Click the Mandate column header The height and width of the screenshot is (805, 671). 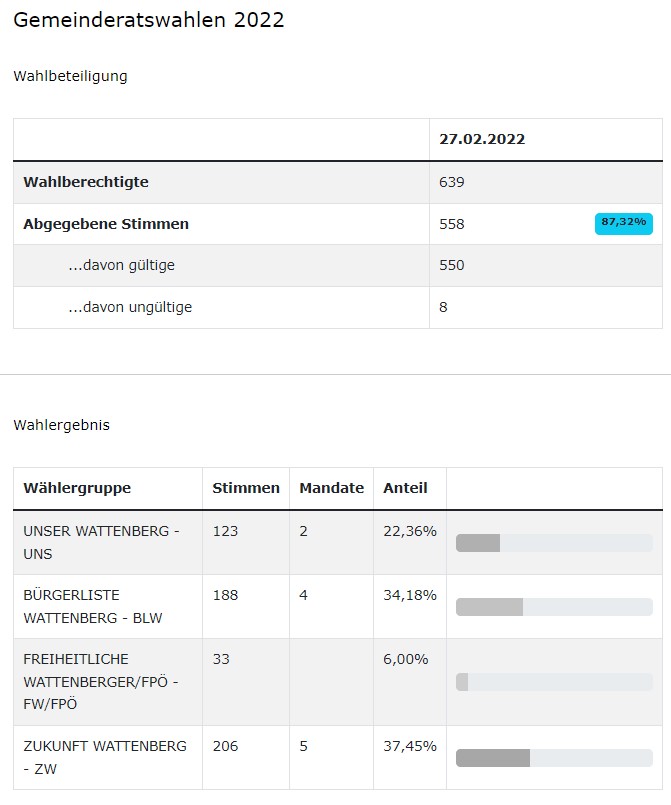point(332,488)
